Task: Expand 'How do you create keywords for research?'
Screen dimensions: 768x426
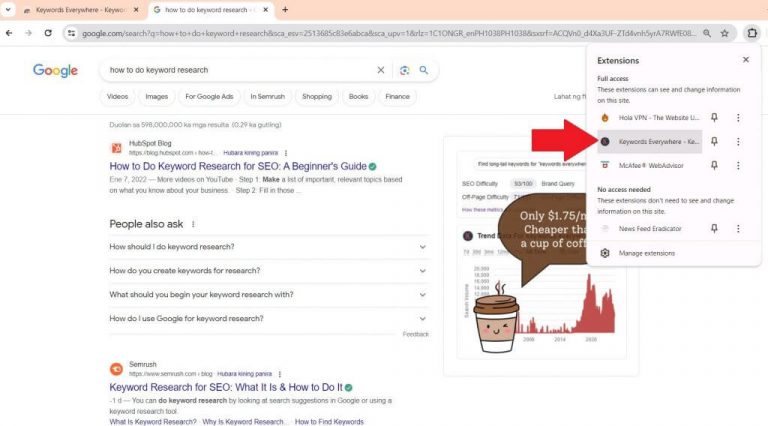Action: (x=267, y=271)
